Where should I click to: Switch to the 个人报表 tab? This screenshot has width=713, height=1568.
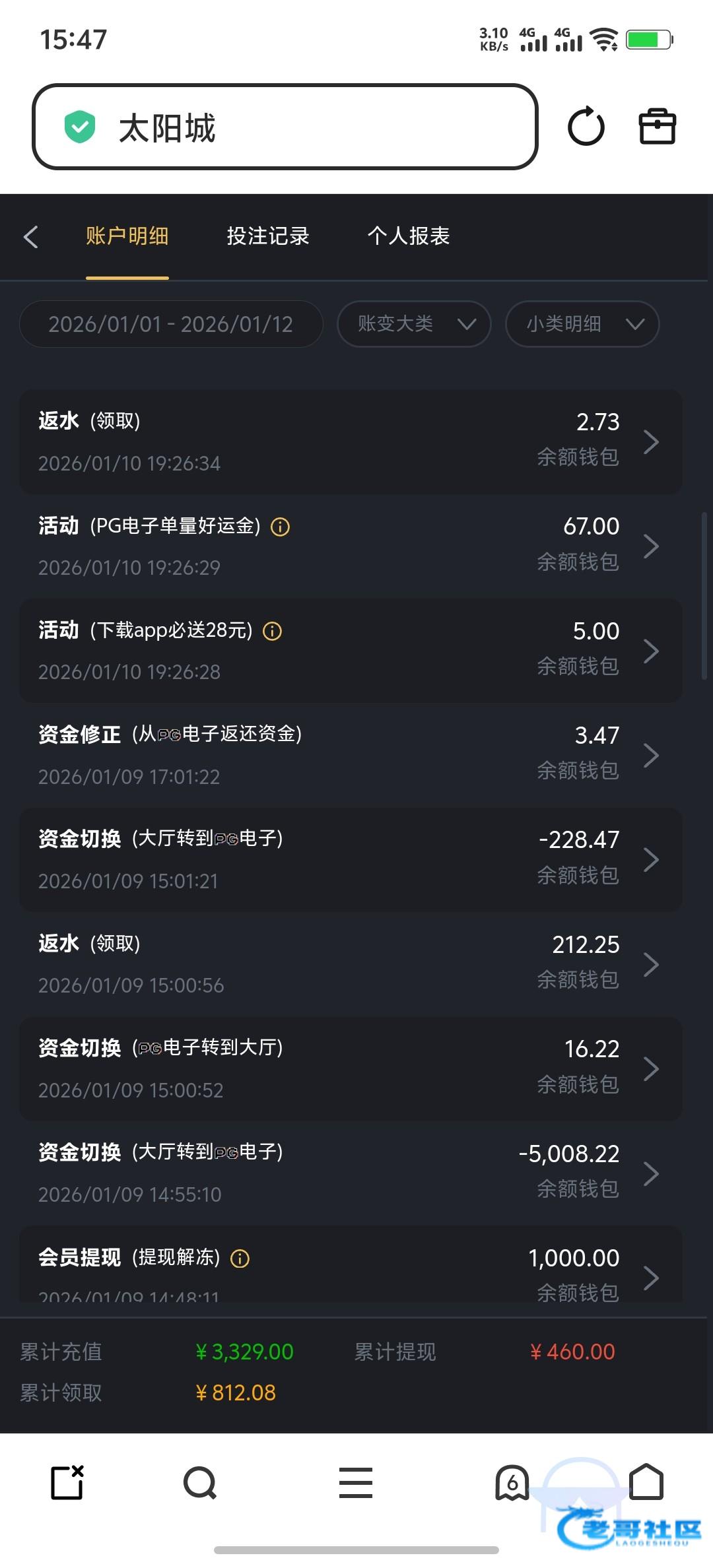[409, 236]
